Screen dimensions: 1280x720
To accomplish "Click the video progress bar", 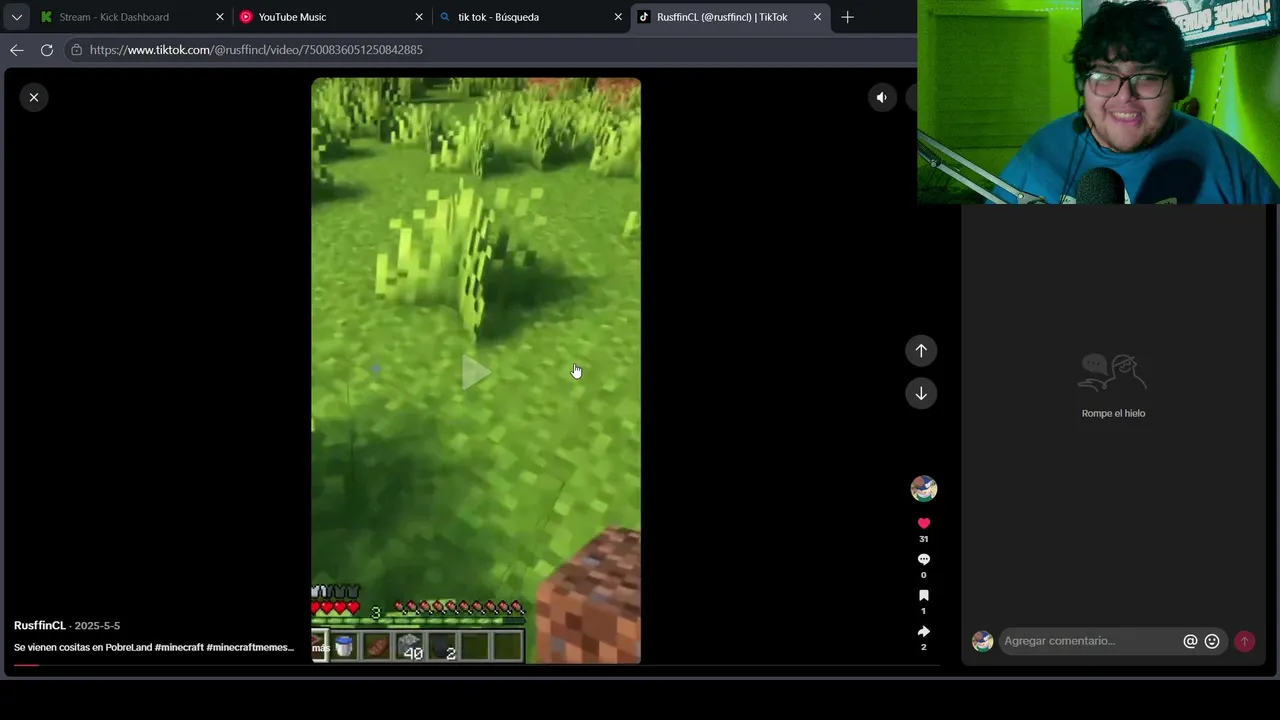I will [476, 665].
